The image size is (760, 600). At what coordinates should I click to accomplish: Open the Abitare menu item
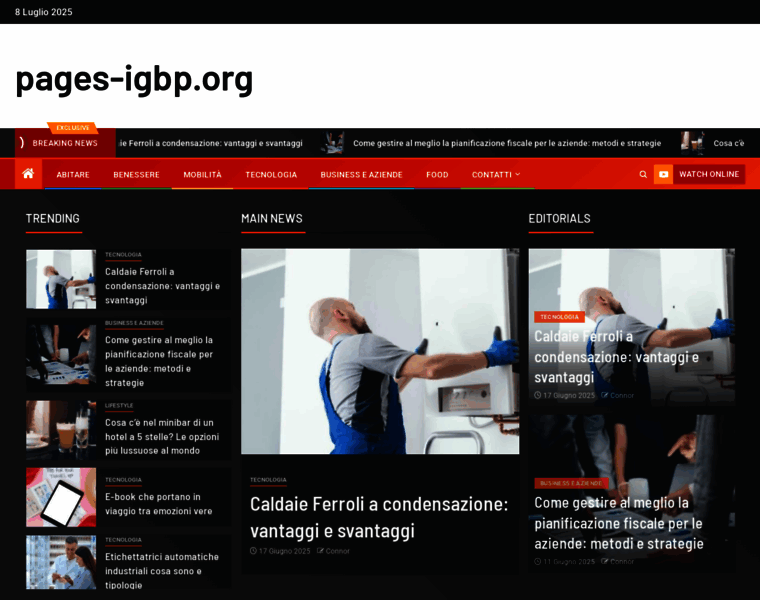coord(73,174)
